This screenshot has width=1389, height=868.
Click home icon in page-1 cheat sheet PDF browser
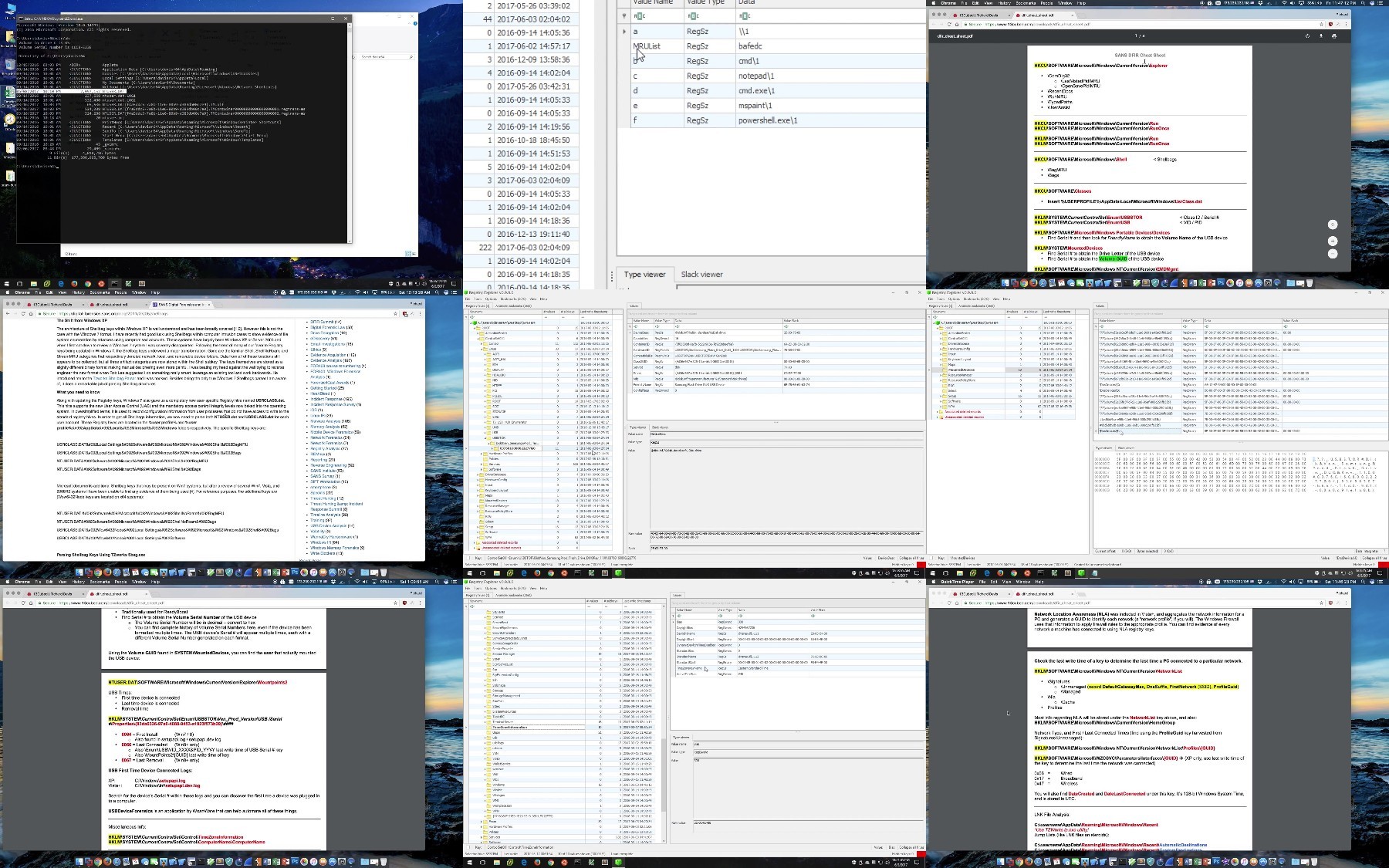(x=957, y=24)
